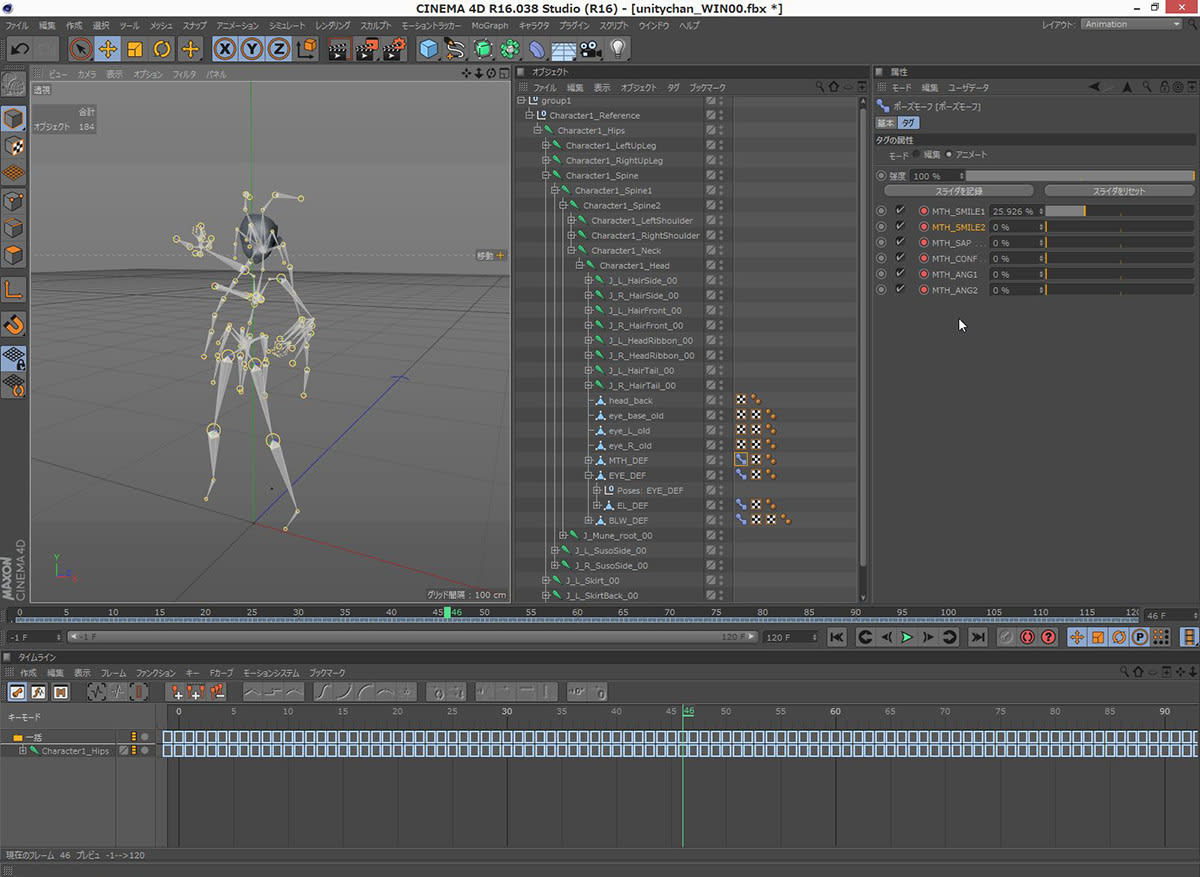Image resolution: width=1200 pixels, height=877 pixels.
Task: Expand the Character1_RightUpLeg node
Action: [545, 160]
